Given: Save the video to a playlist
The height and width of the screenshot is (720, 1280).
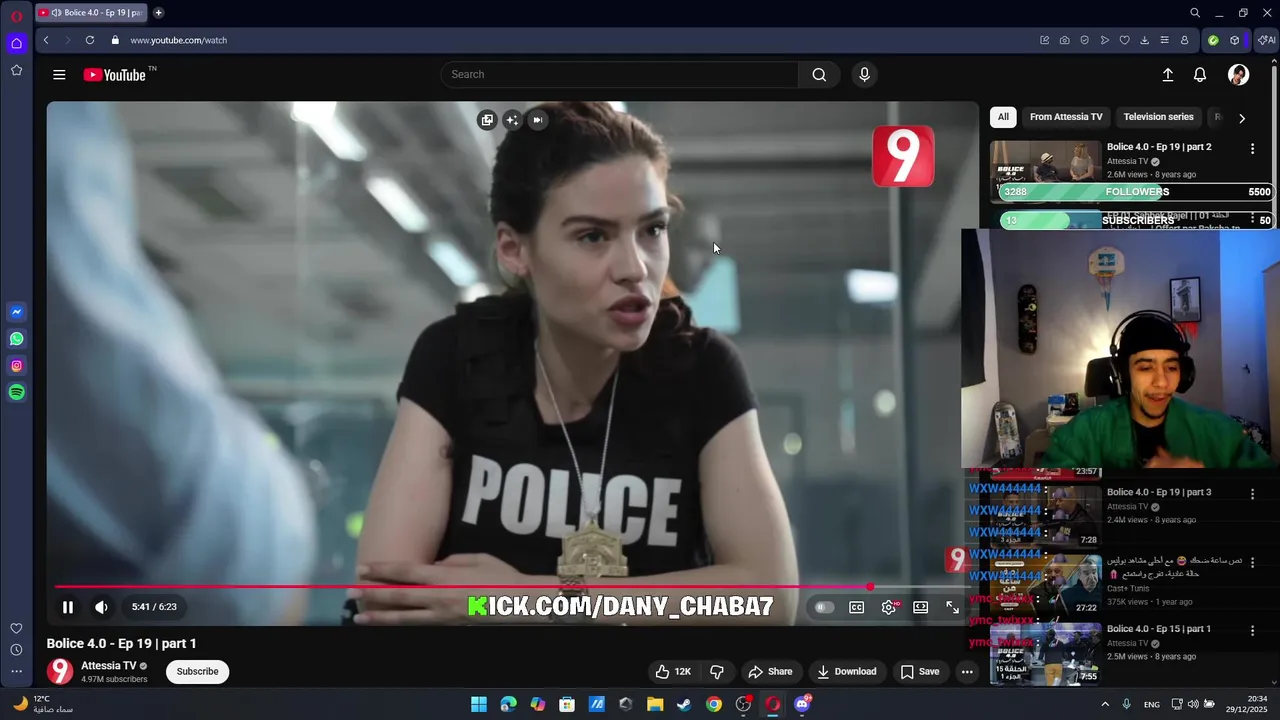Looking at the screenshot, I should point(920,672).
